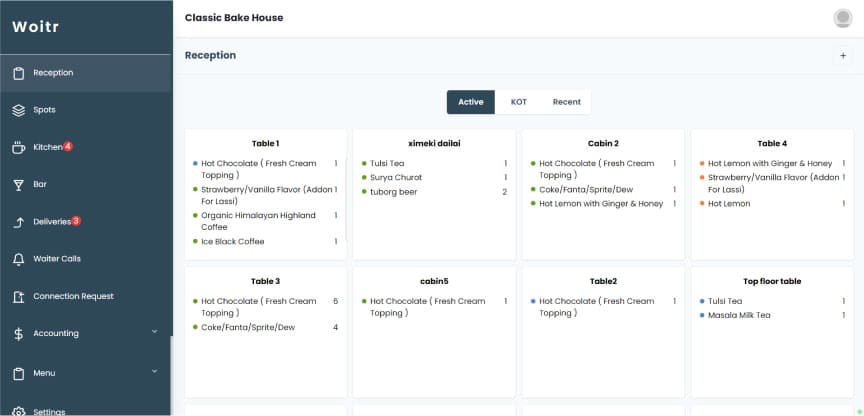
Task: Open Spots via the layers icon
Action: click(18, 110)
